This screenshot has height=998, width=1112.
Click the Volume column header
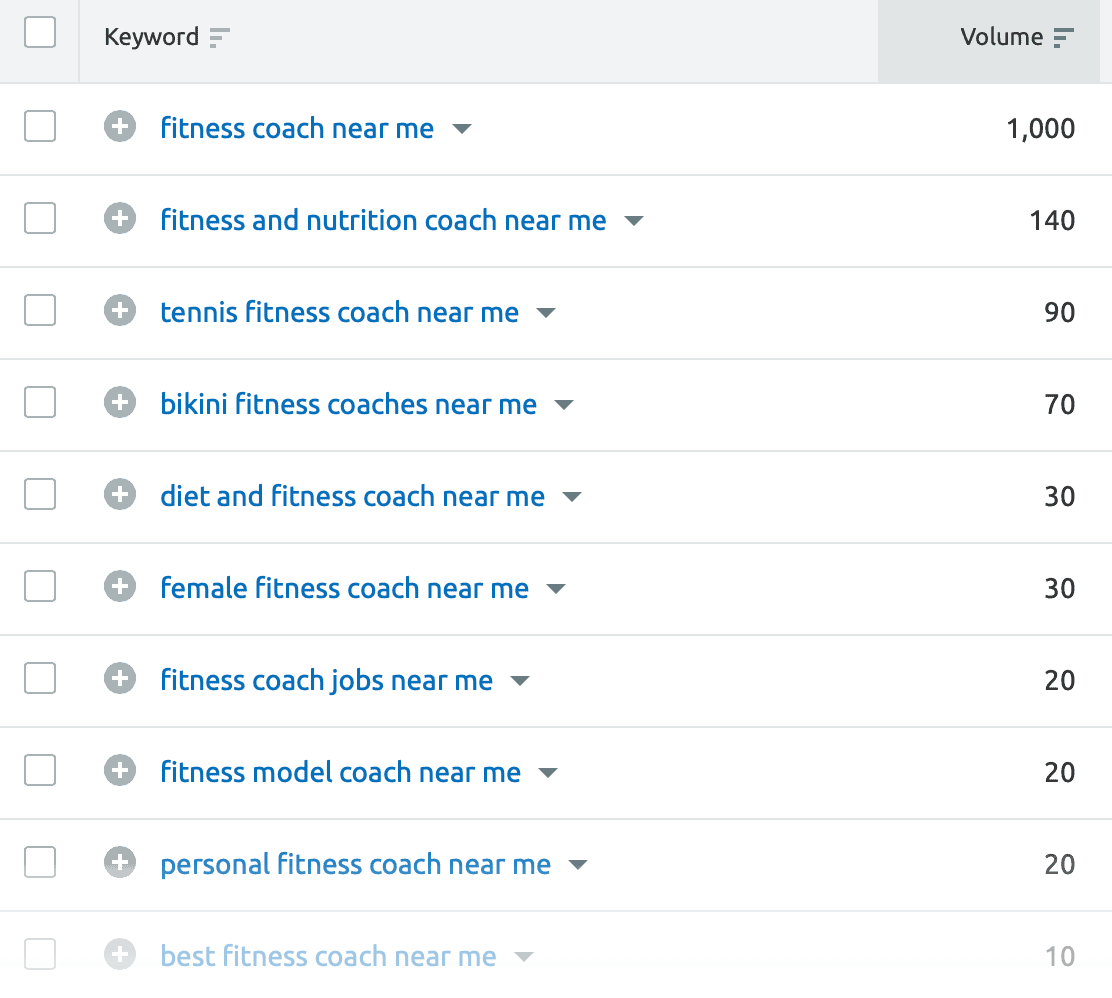point(1005,37)
